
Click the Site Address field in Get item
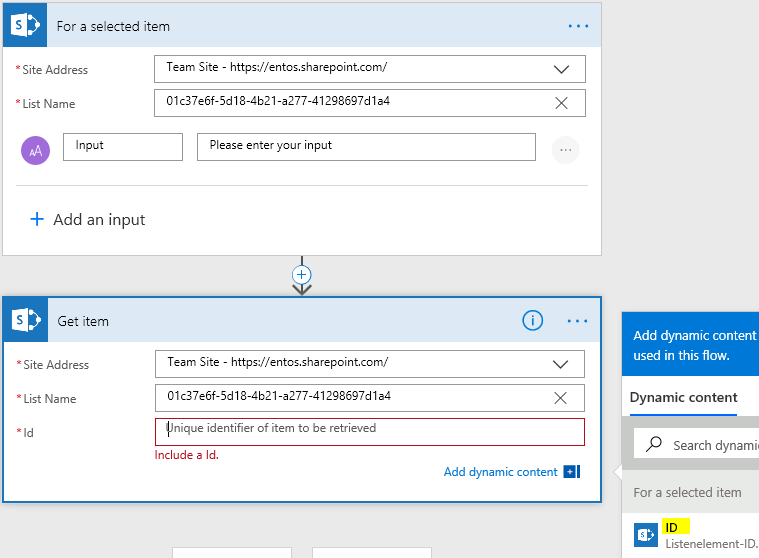tap(370, 364)
